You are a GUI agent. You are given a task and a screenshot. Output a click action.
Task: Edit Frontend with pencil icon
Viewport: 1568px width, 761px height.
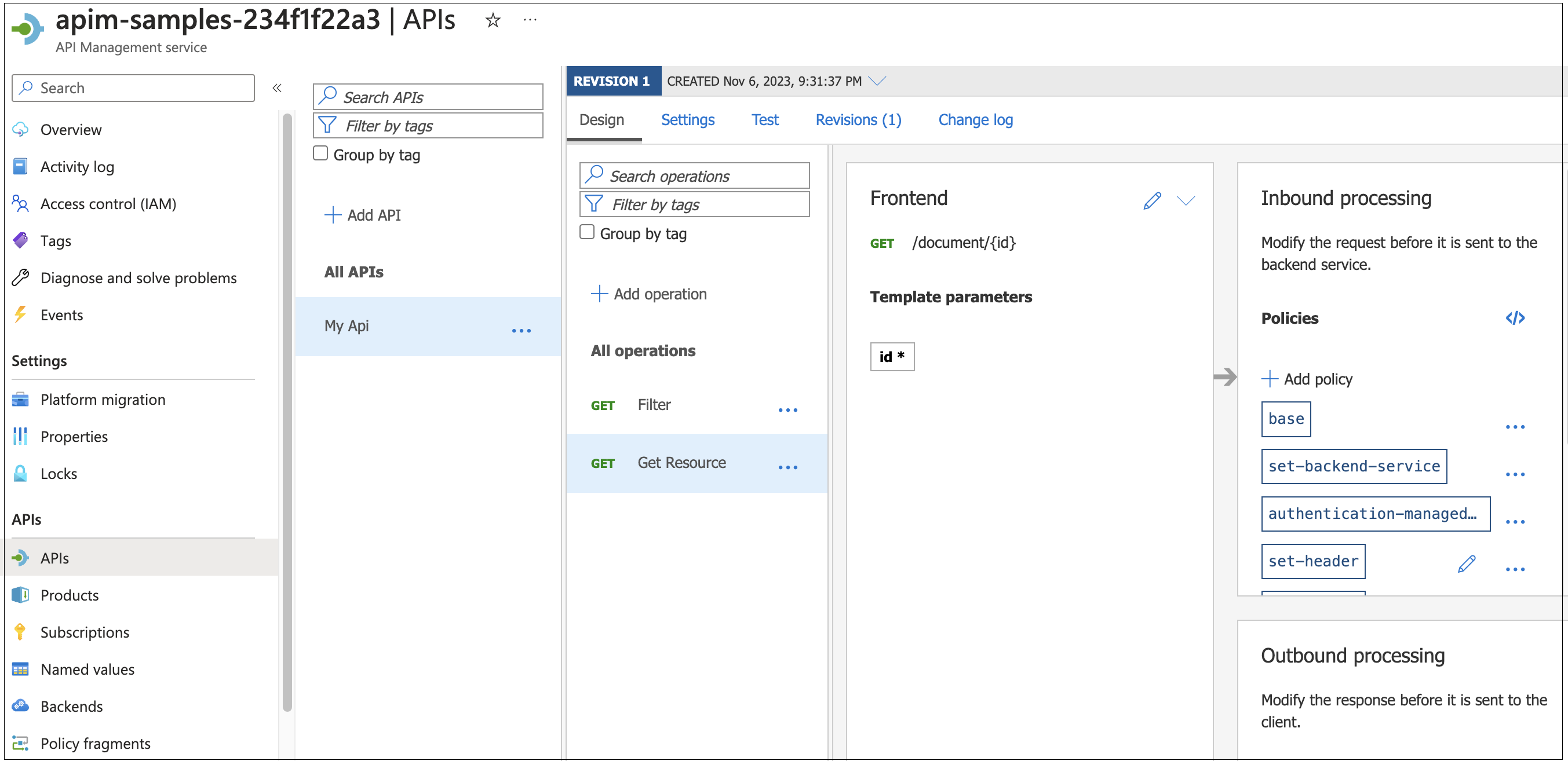(x=1151, y=201)
